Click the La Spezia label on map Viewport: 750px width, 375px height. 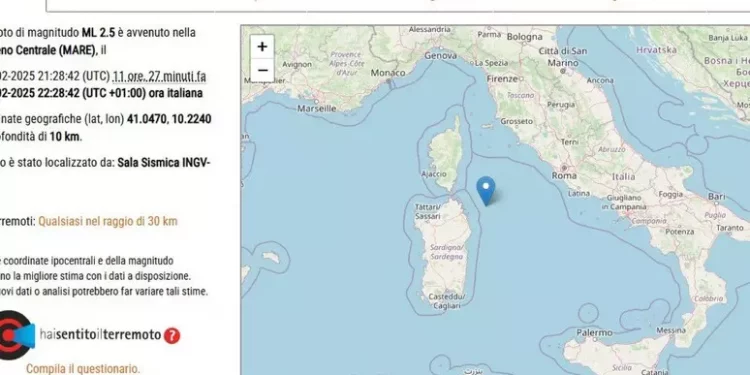(491, 63)
